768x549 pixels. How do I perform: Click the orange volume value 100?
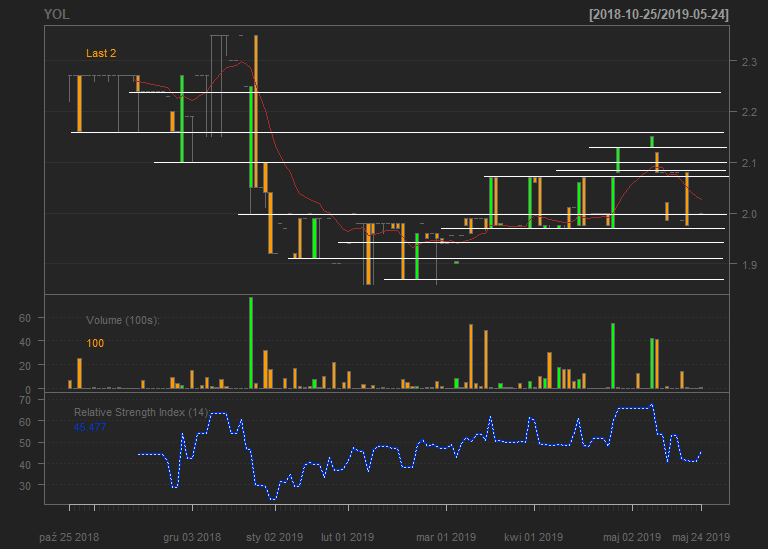pos(95,343)
